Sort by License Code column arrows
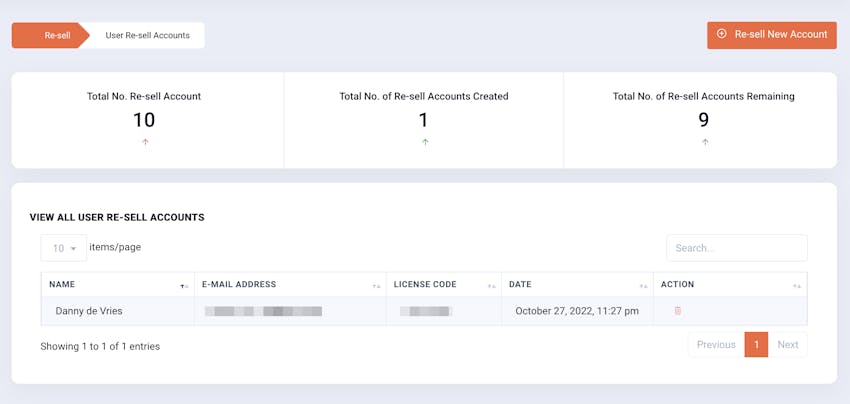The image size is (850, 404). [x=491, y=286]
